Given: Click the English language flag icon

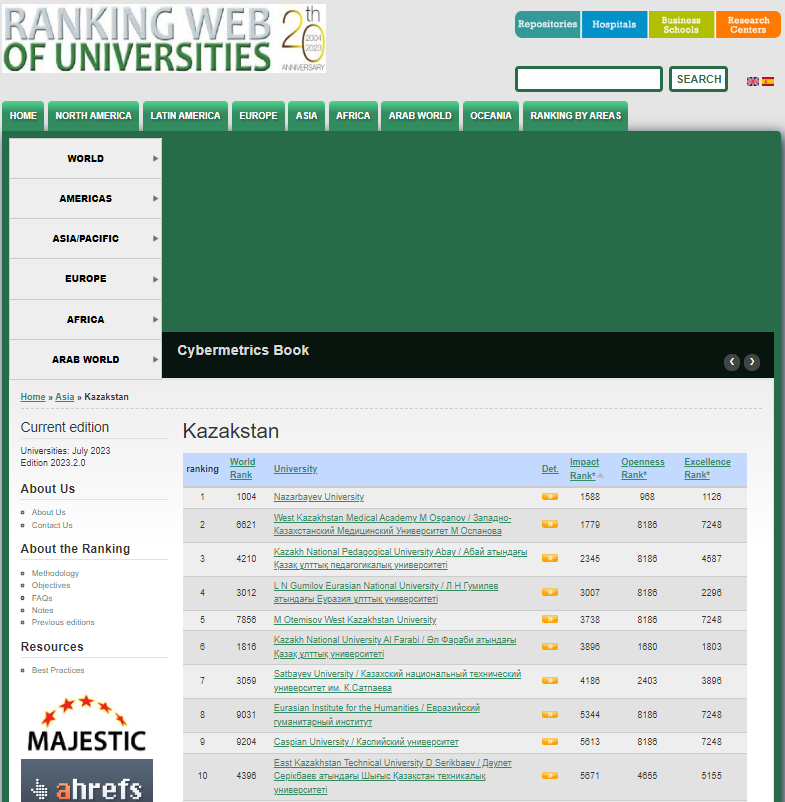Looking at the screenshot, I should pyautogui.click(x=753, y=81).
